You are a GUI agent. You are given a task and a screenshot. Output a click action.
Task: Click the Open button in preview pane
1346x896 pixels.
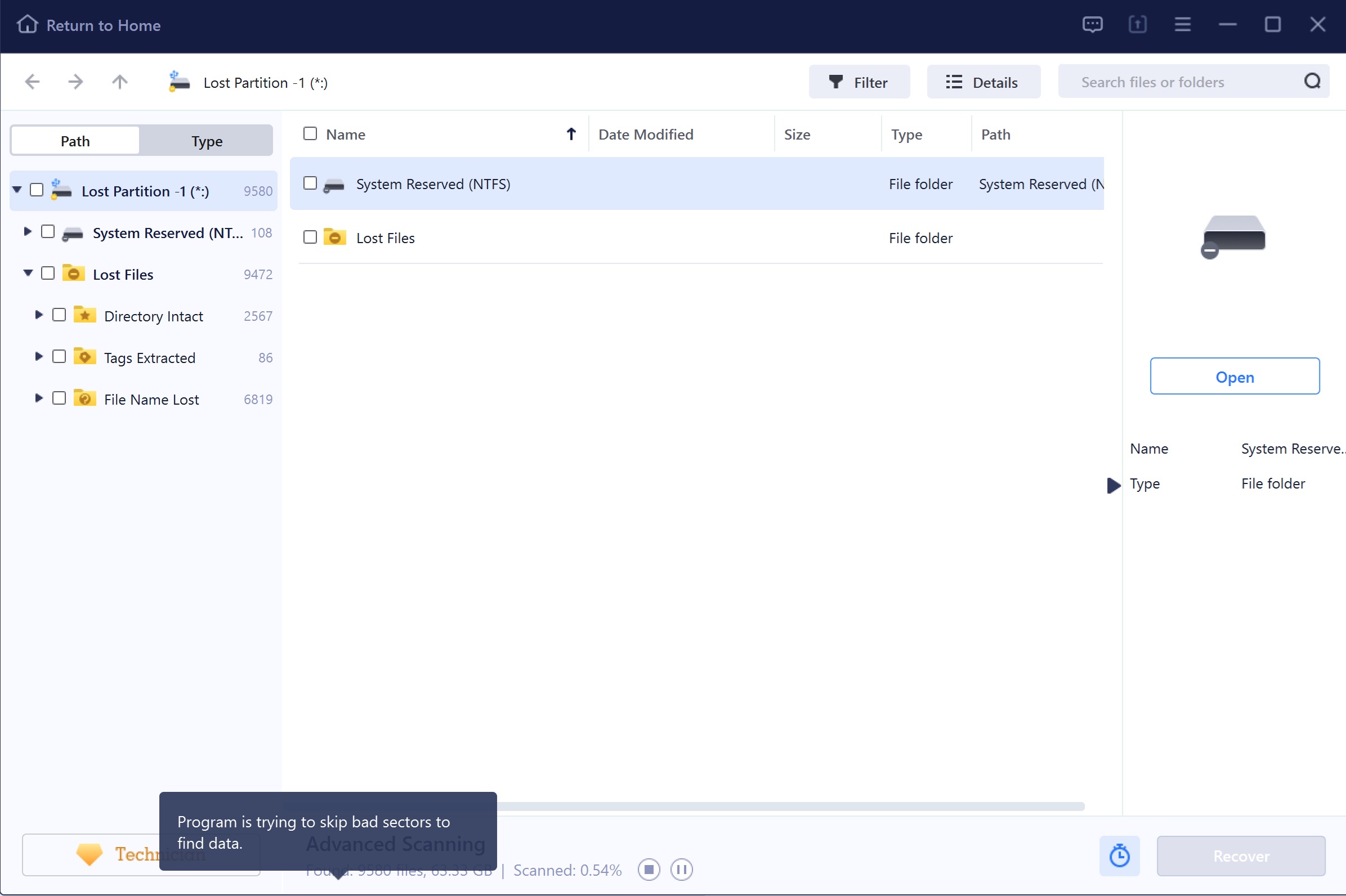point(1235,377)
